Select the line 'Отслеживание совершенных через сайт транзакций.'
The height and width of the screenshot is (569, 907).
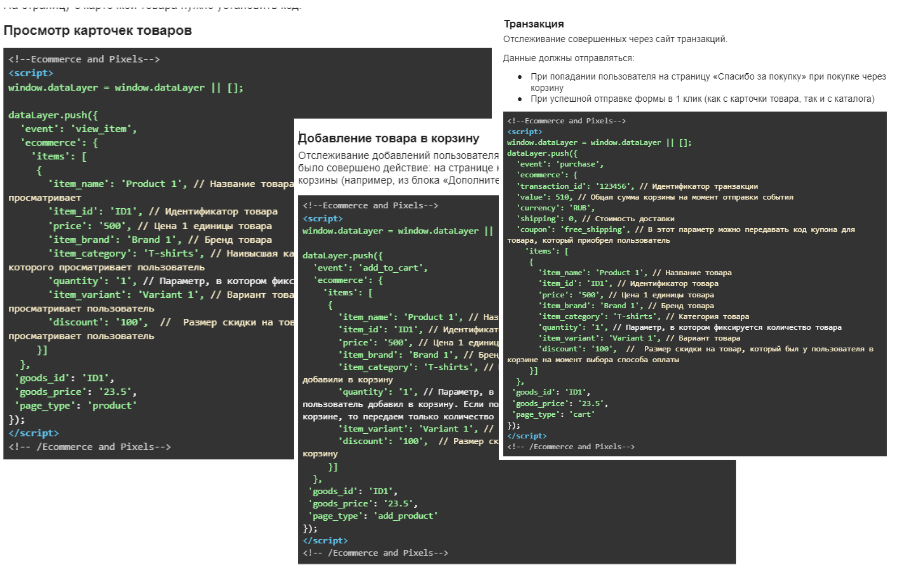(x=615, y=39)
